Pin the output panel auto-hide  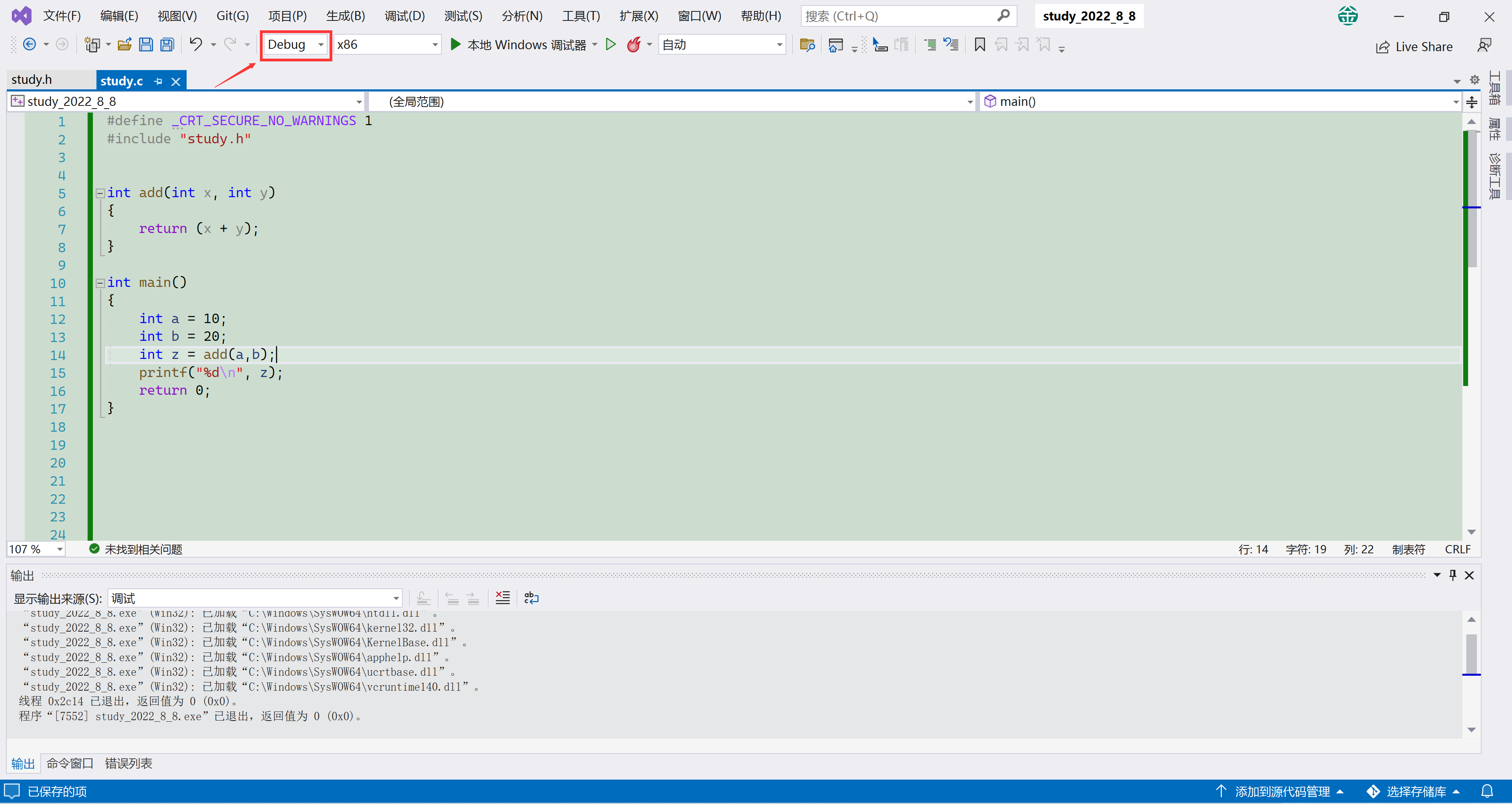tap(1453, 575)
